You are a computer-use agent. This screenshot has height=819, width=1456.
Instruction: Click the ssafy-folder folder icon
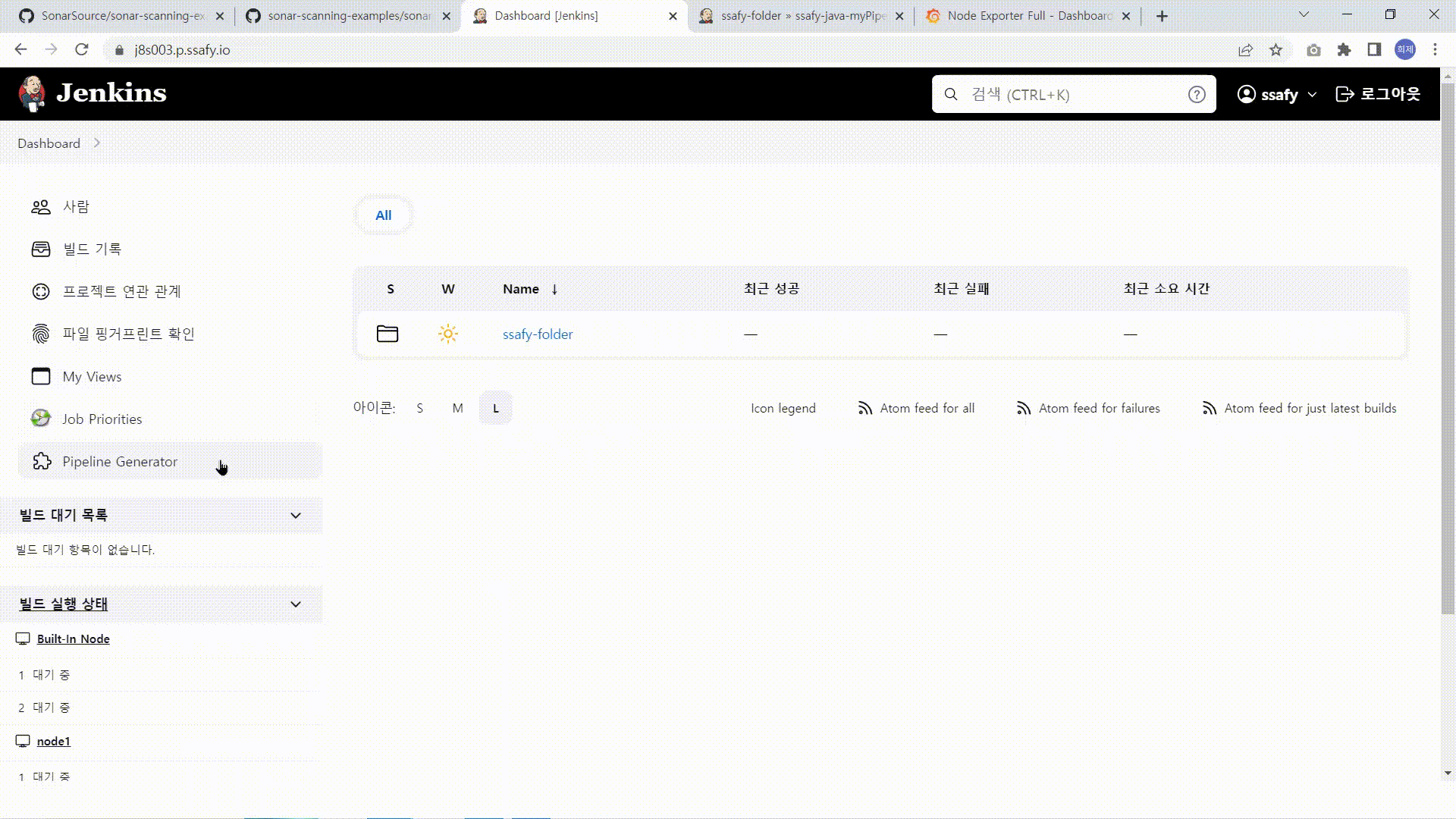387,334
